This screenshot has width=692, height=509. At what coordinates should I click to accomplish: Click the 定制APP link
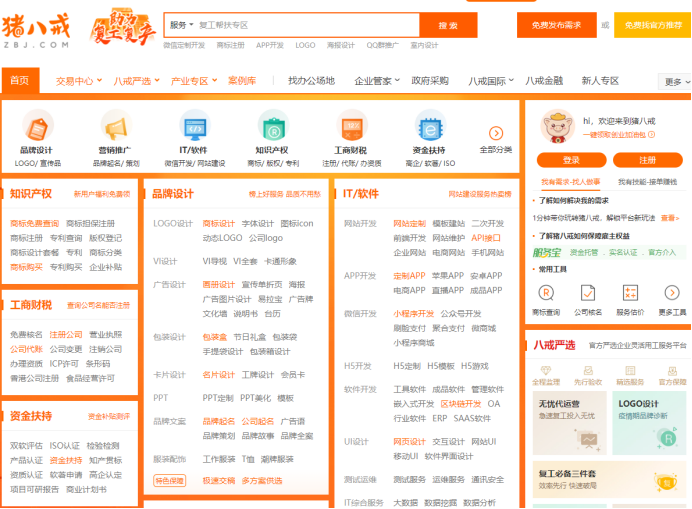click(409, 276)
